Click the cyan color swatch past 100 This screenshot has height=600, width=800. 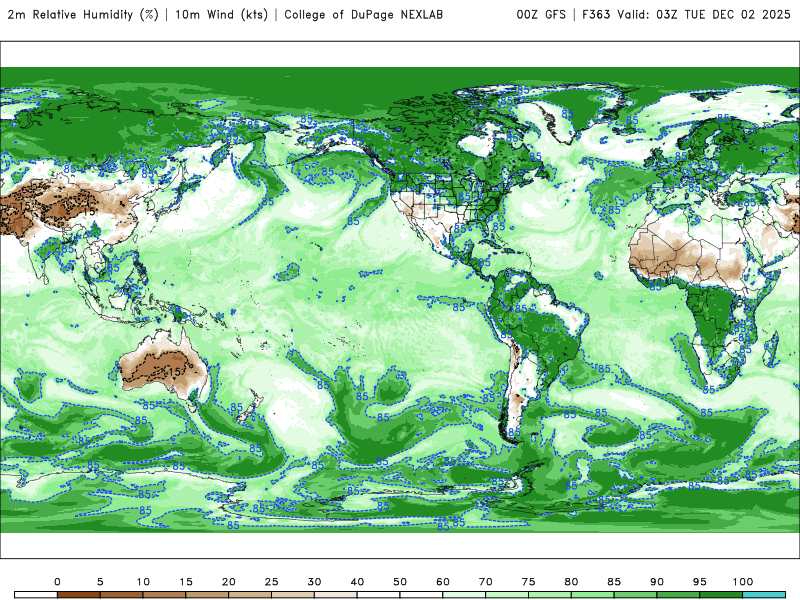click(764, 595)
